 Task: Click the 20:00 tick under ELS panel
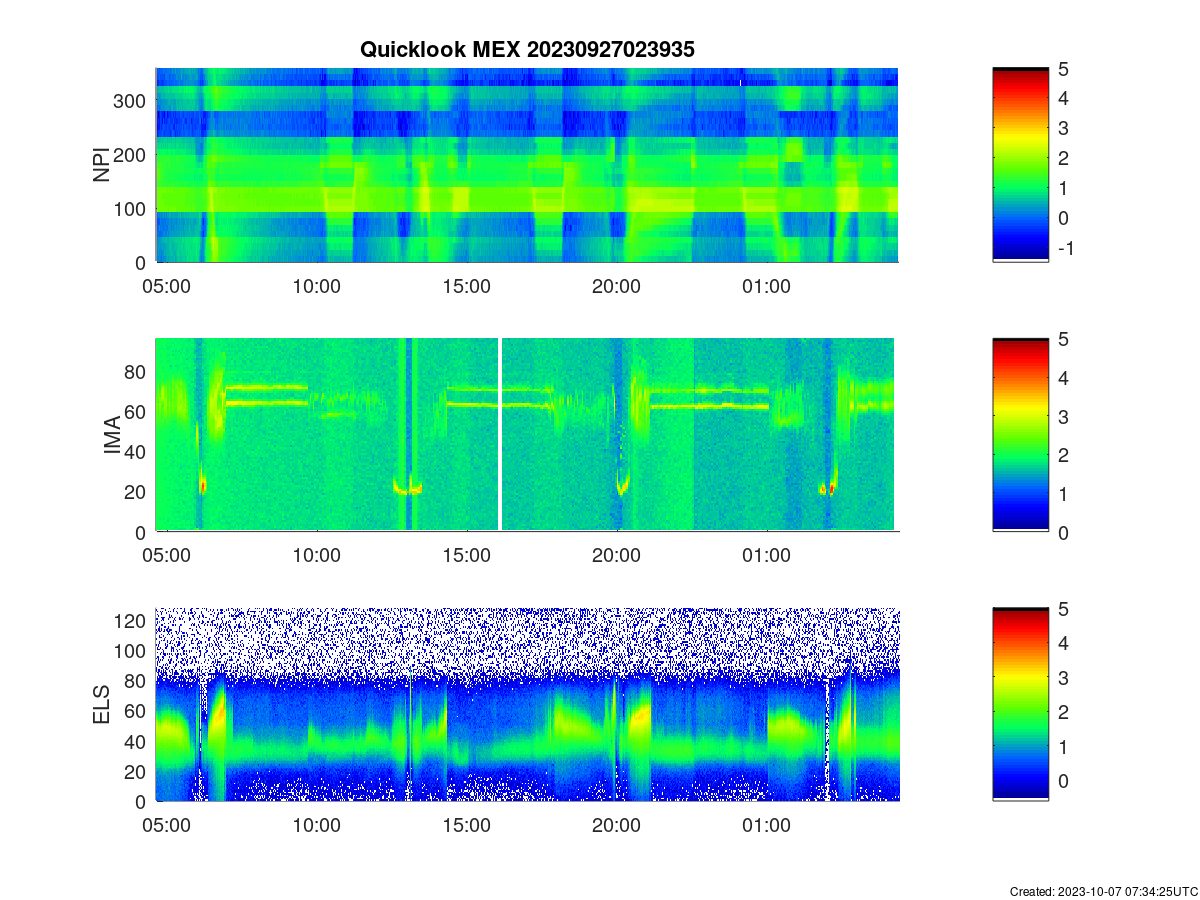[617, 826]
